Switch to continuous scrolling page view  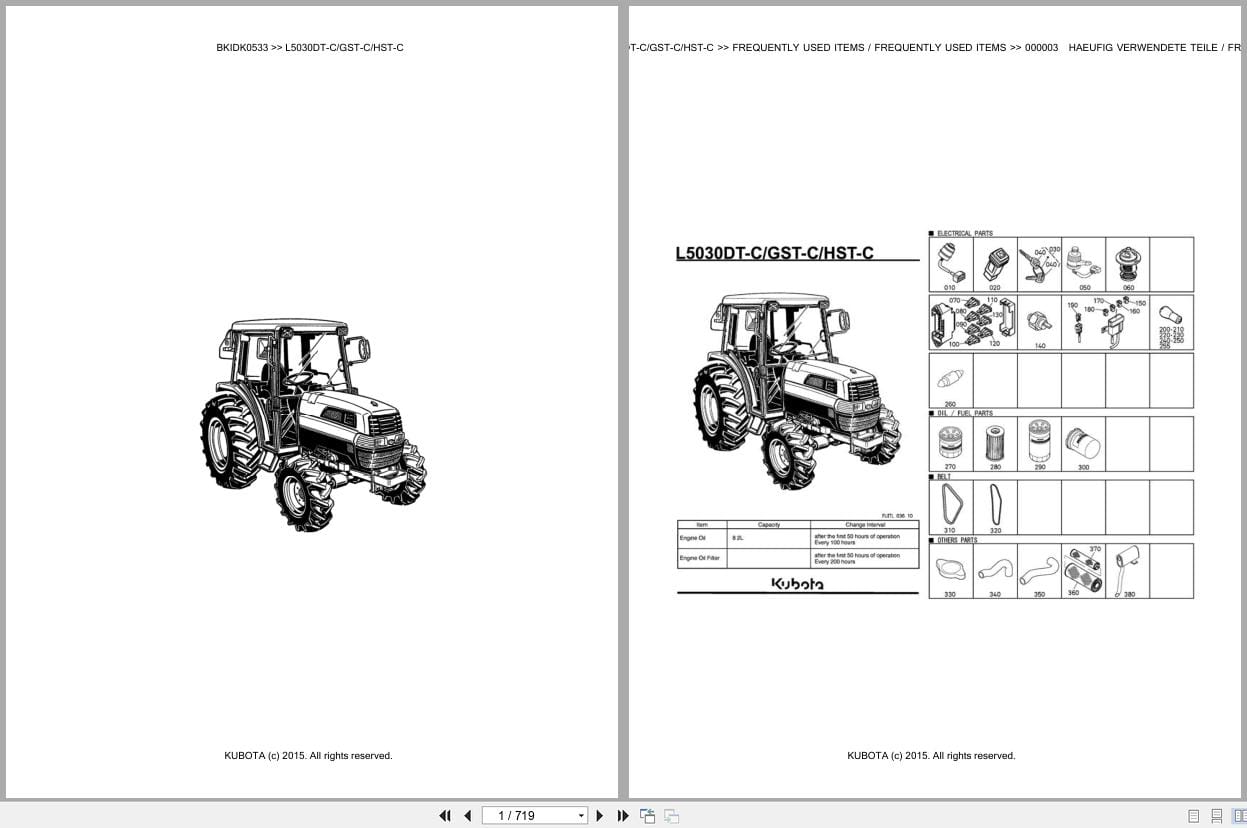(x=1217, y=816)
